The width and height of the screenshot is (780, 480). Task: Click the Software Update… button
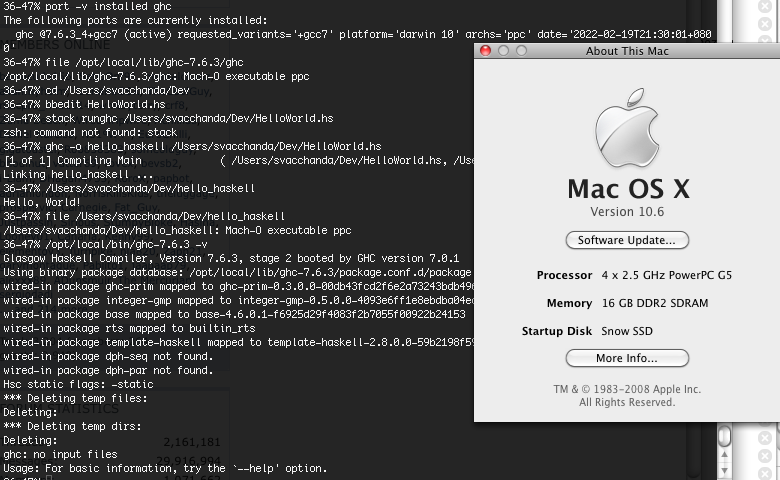627,240
